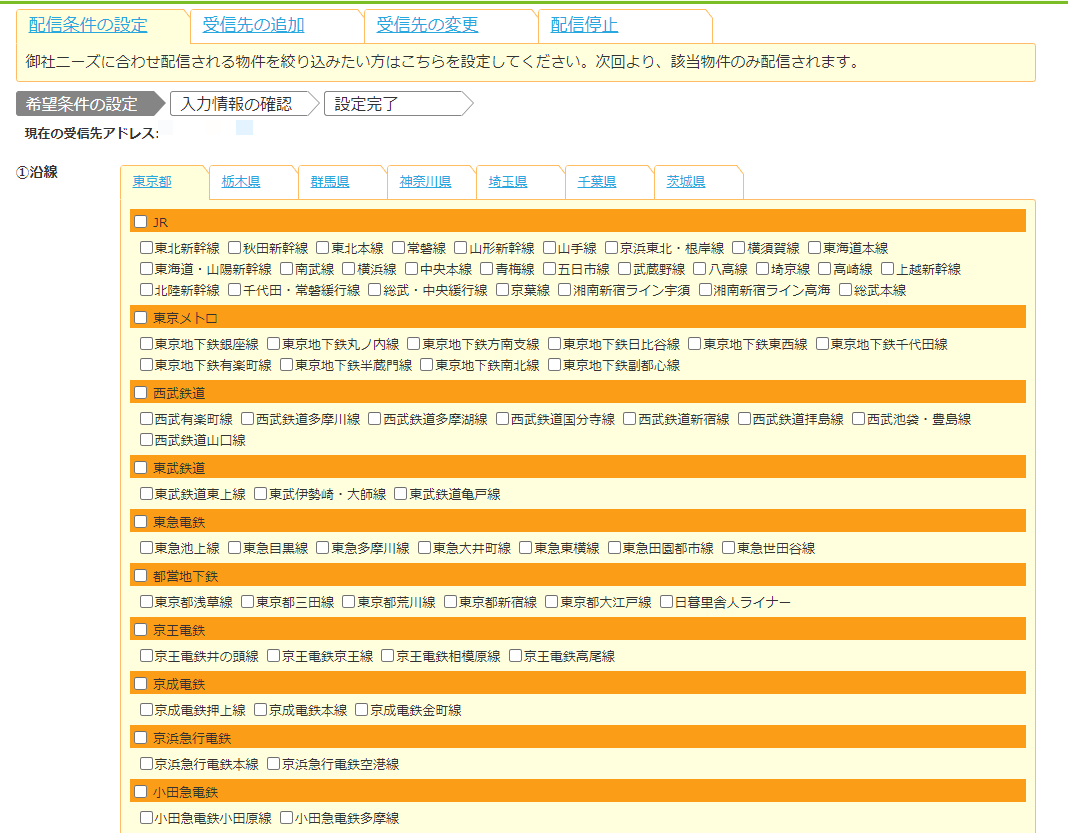Screen dimensions: 1068x833
Task: Tick the 西武鉄道山口線 checkbox
Action: (x=146, y=439)
